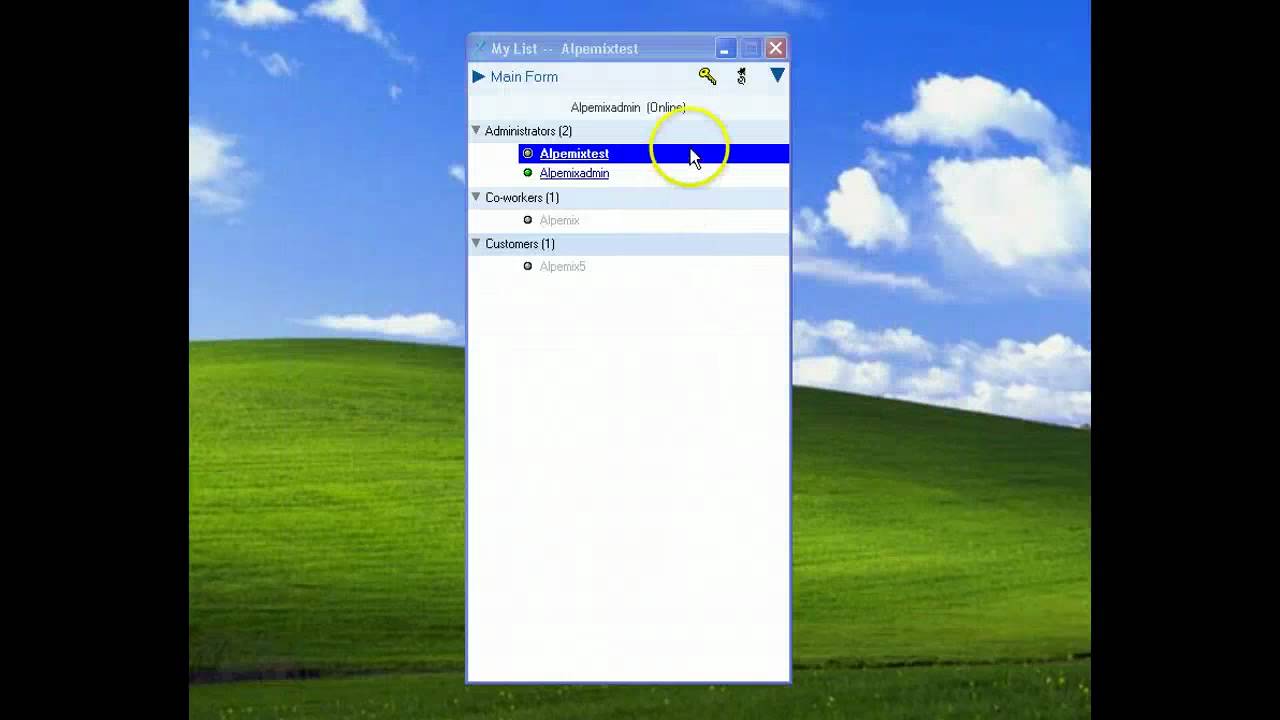
Task: Click the grey status dot beside Alpemix
Action: click(x=528, y=220)
